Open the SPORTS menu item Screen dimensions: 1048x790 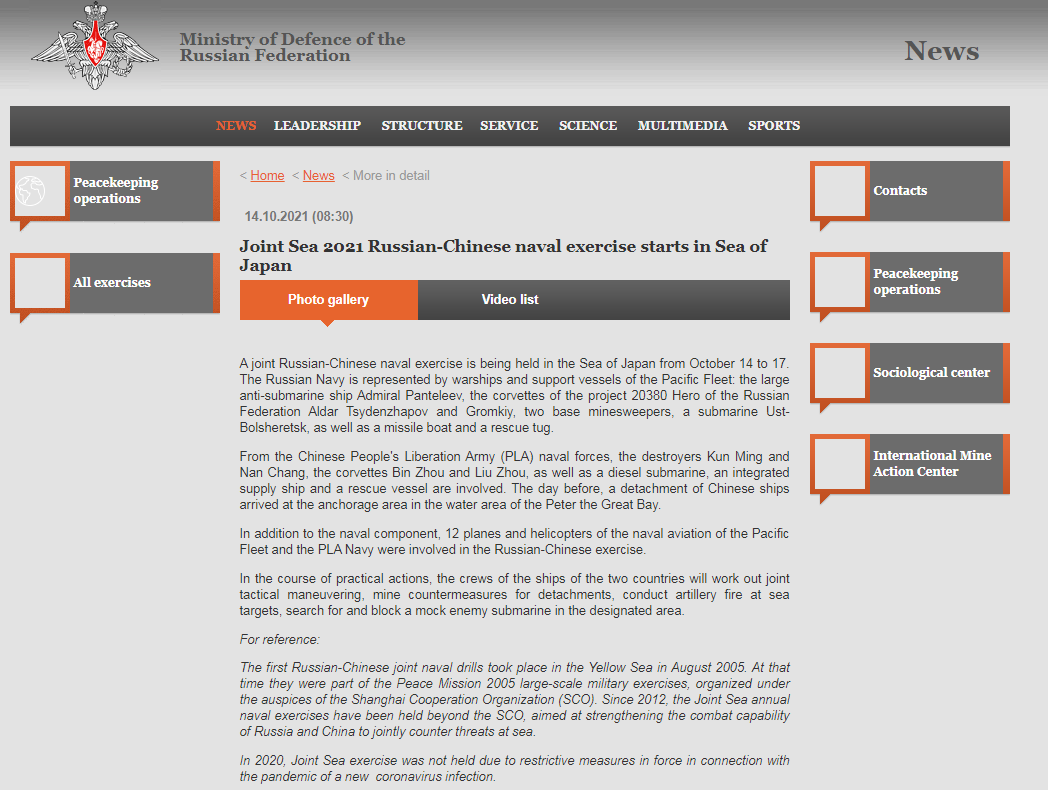tap(774, 126)
